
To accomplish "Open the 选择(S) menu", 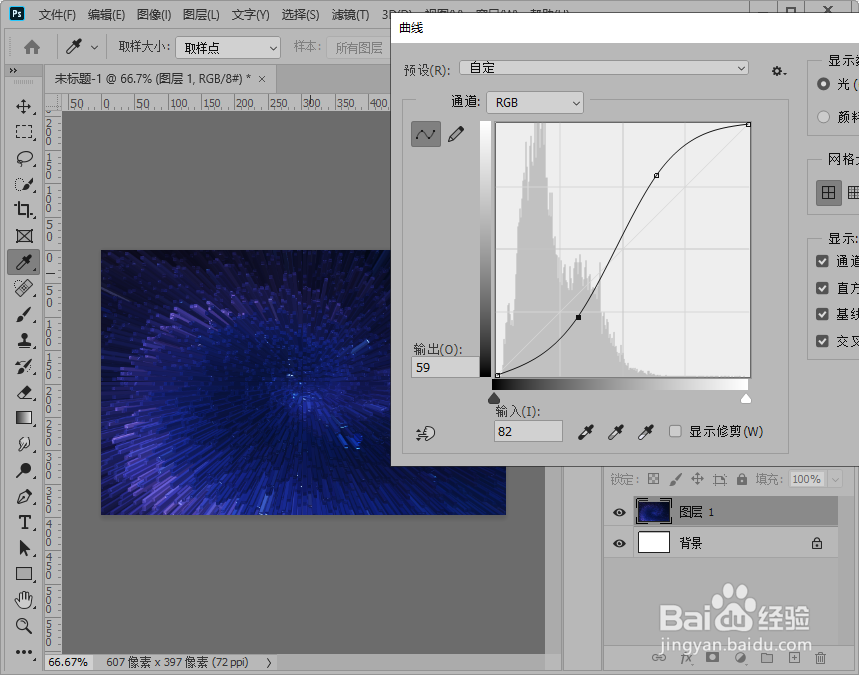I will (300, 15).
